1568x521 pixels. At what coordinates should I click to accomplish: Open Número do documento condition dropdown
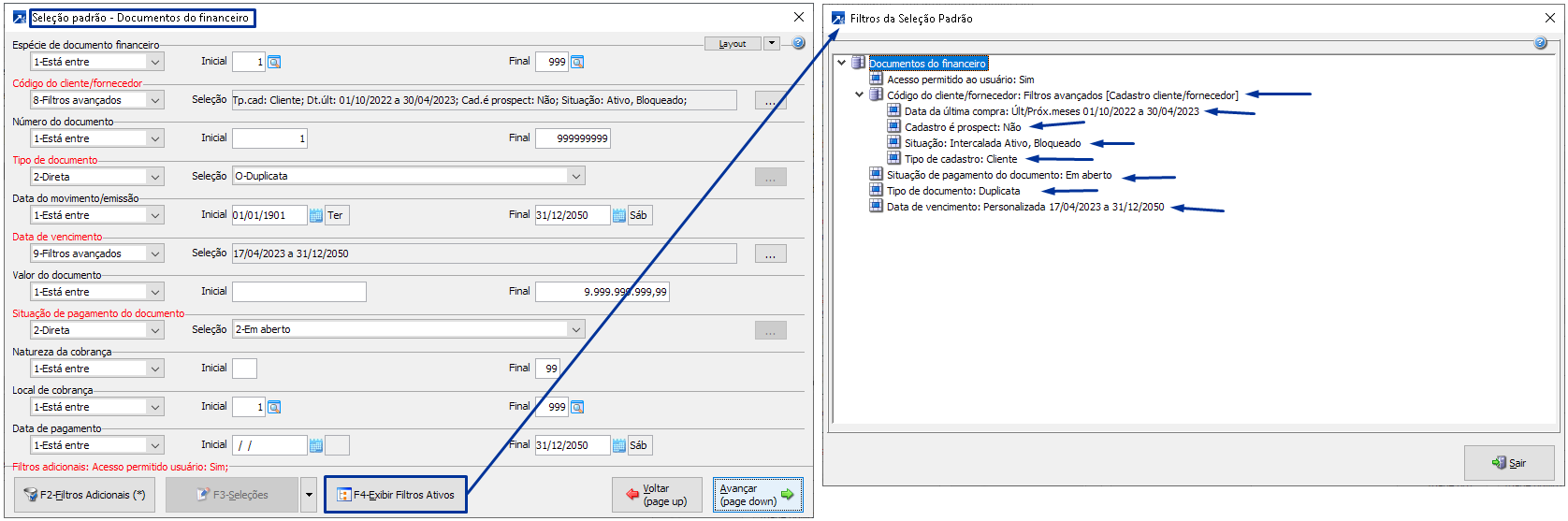(155, 138)
